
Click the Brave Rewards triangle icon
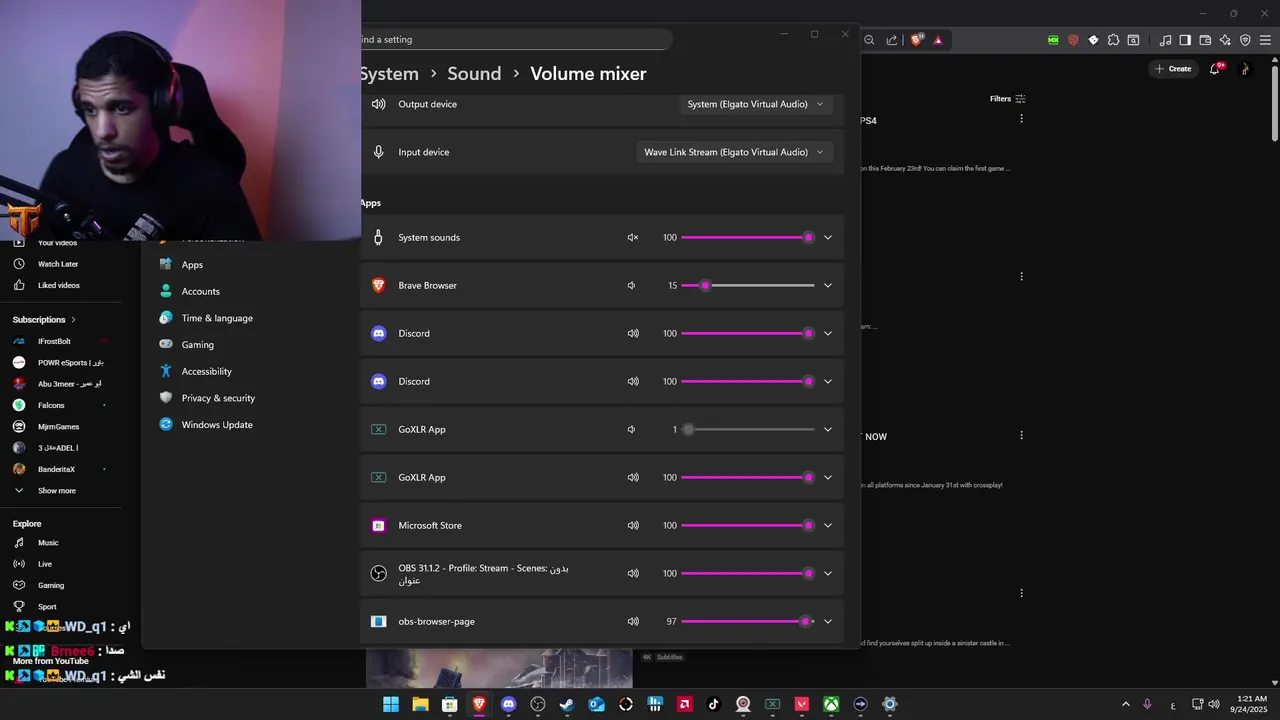tap(938, 40)
